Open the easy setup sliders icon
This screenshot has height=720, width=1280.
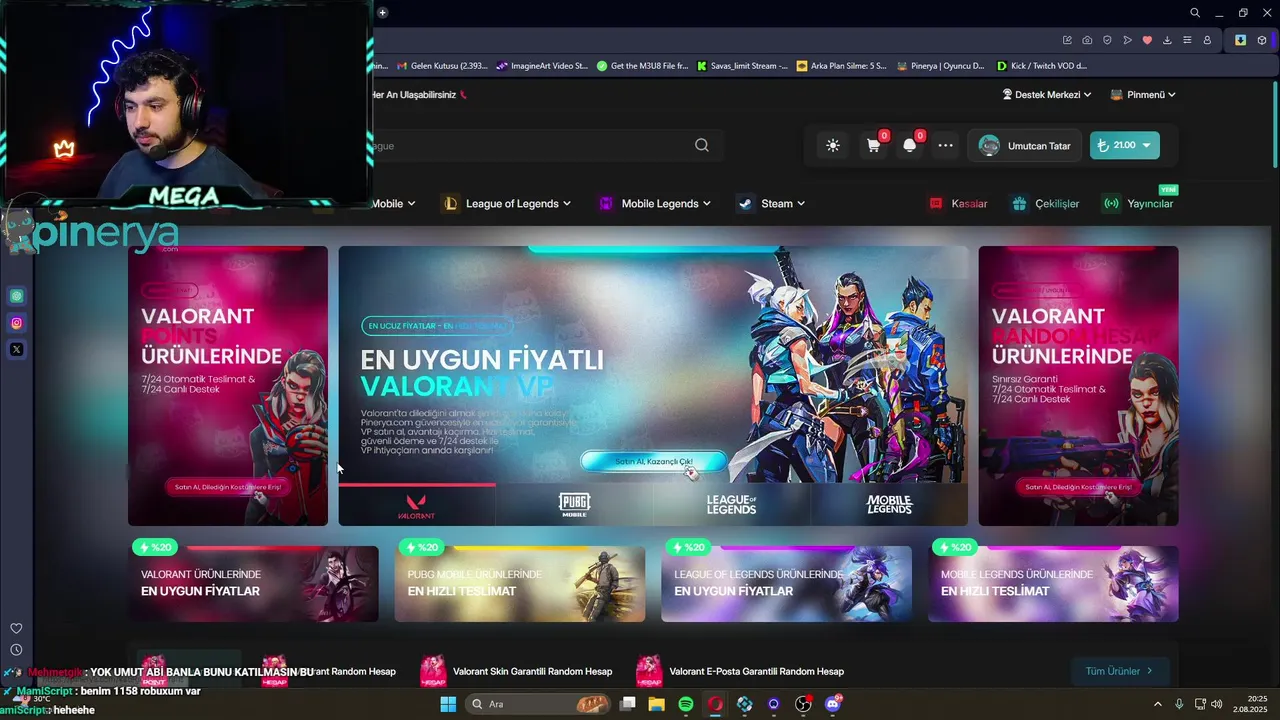(x=1187, y=40)
